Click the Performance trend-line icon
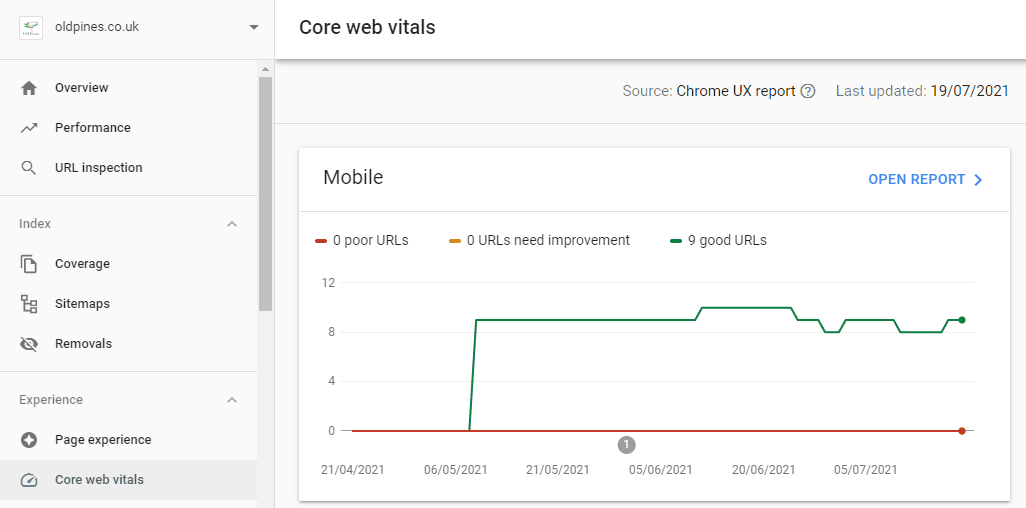This screenshot has width=1026, height=508. (x=29, y=128)
